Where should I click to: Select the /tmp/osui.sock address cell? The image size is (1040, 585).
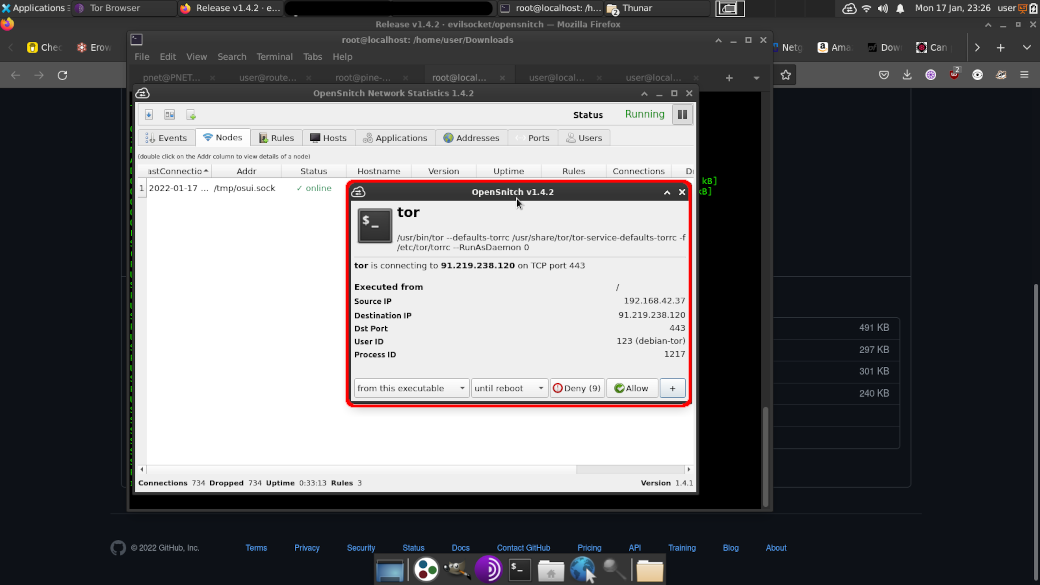click(244, 188)
